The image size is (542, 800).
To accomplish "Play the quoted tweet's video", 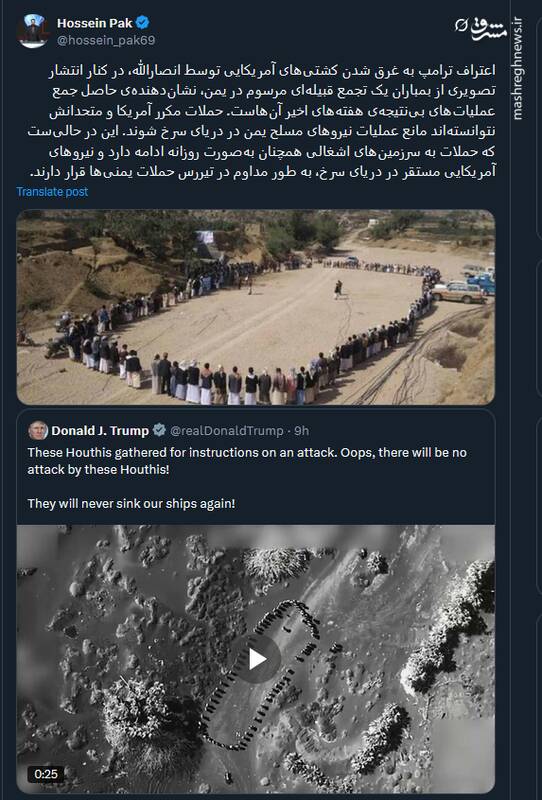I will tap(257, 660).
